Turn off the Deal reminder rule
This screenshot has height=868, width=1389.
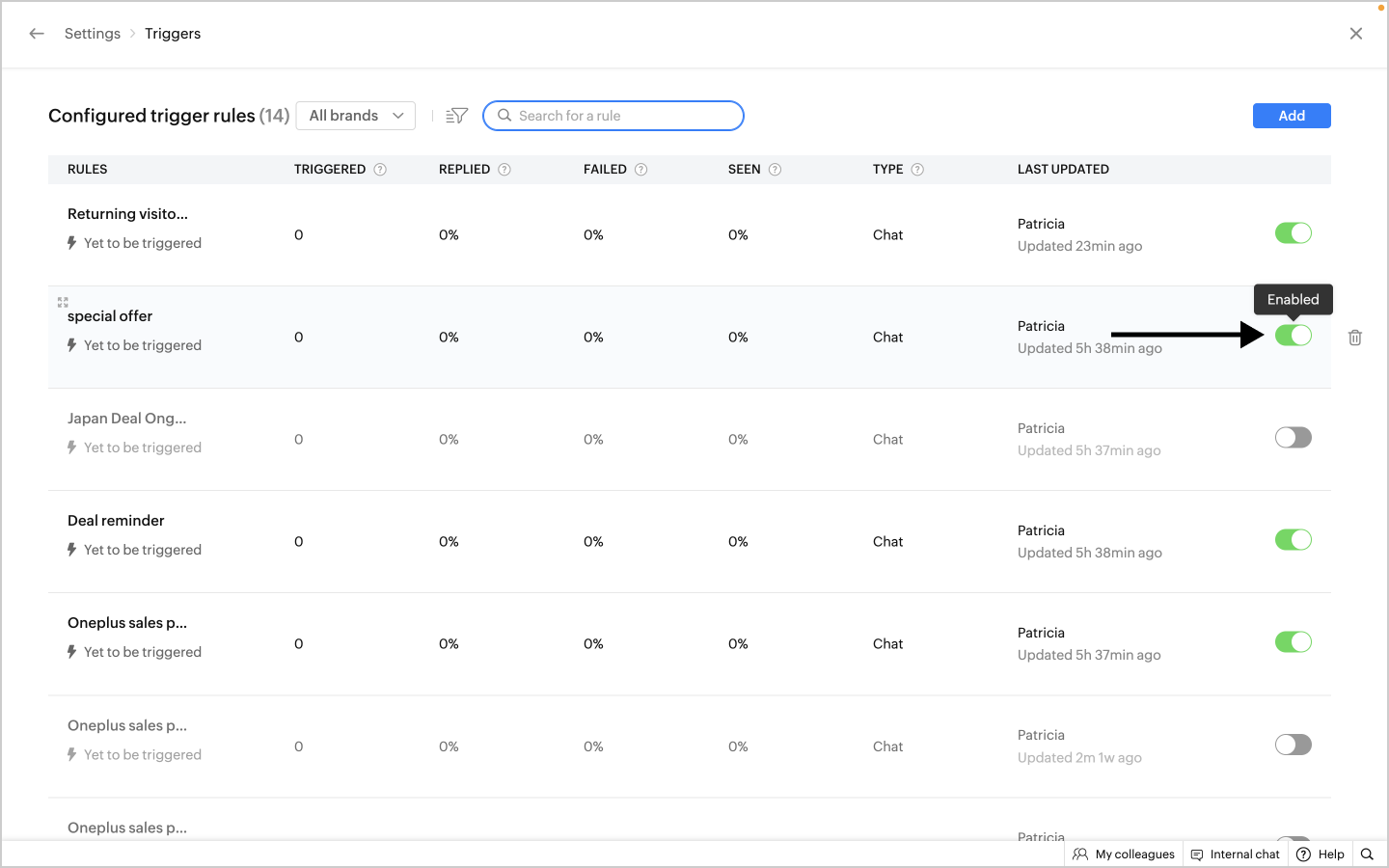(x=1293, y=540)
